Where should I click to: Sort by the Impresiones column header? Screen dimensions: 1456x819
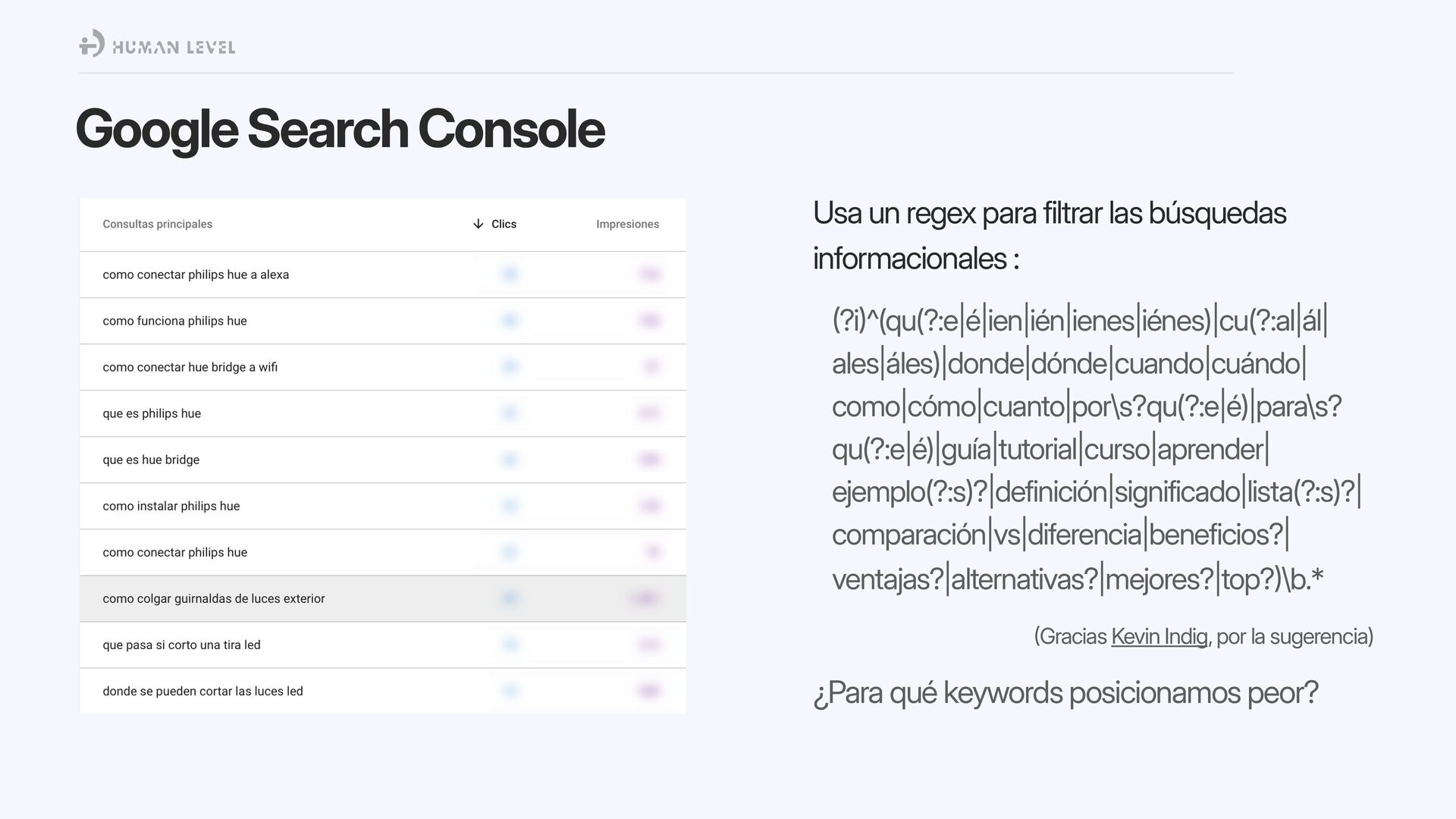coord(627,224)
